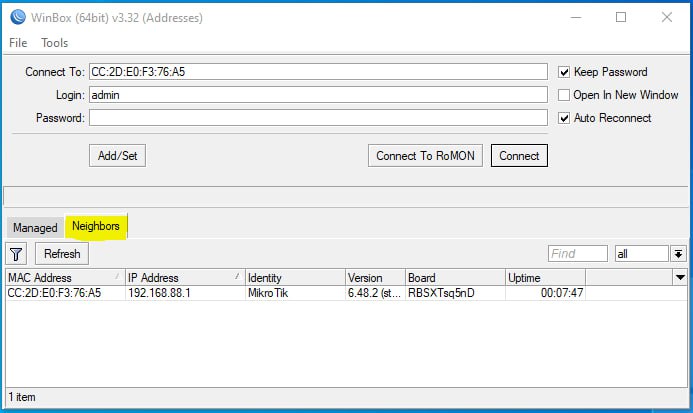Toggle Keep Password checkbox
This screenshot has height=413, width=693.
pyautogui.click(x=564, y=72)
